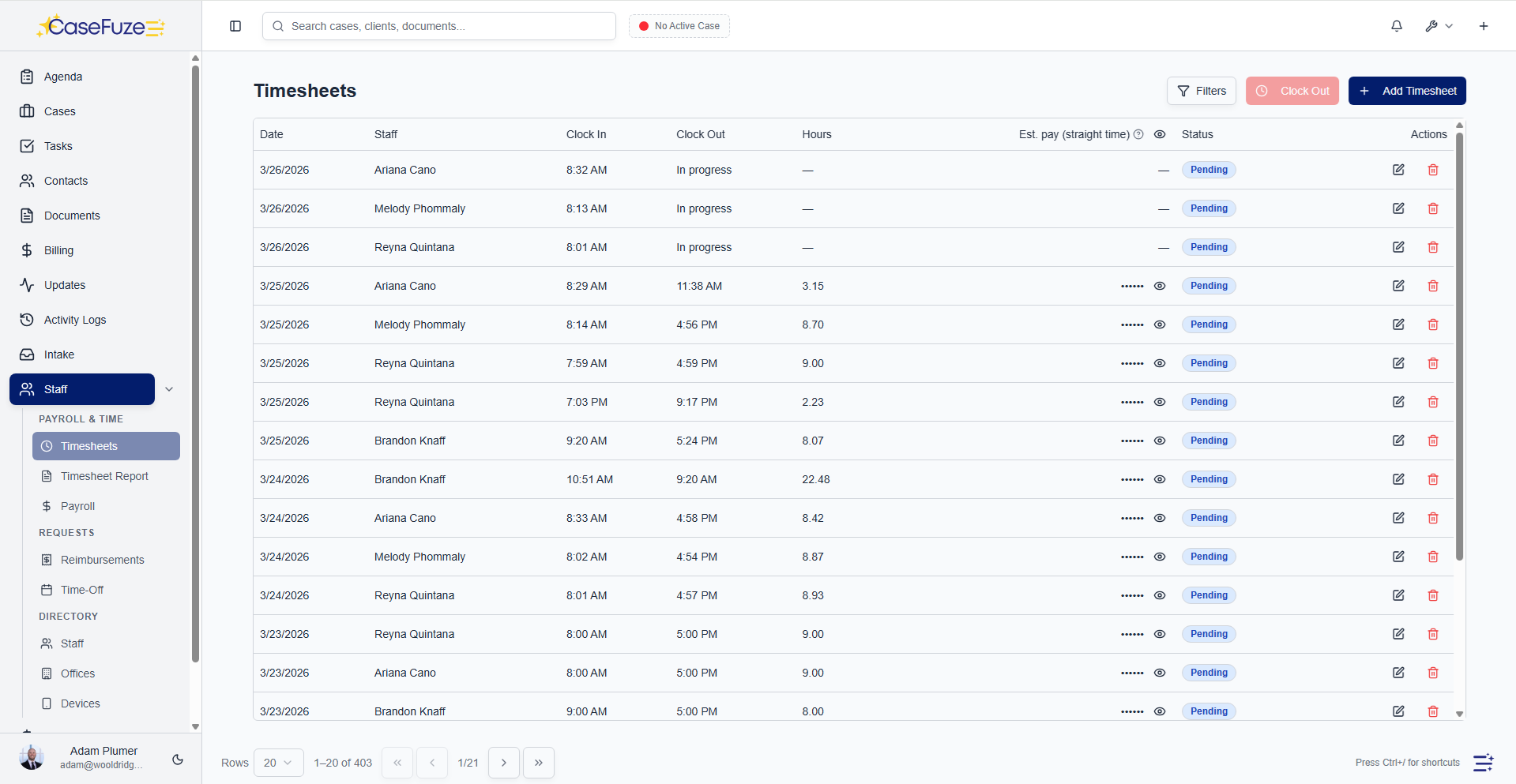Navigate to Time-Off under Requests

click(81, 590)
